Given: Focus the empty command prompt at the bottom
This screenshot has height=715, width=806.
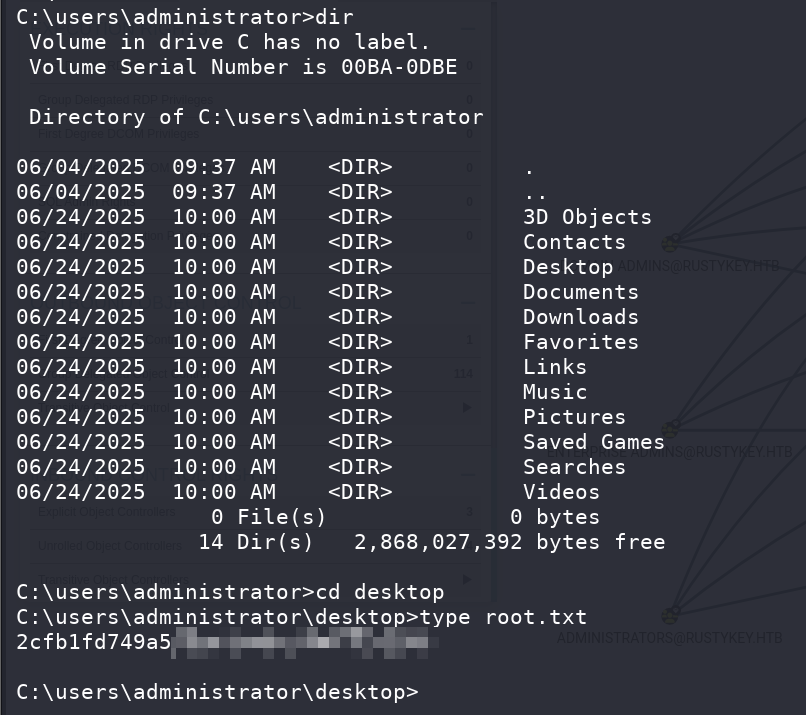Looking at the screenshot, I should tap(217, 692).
